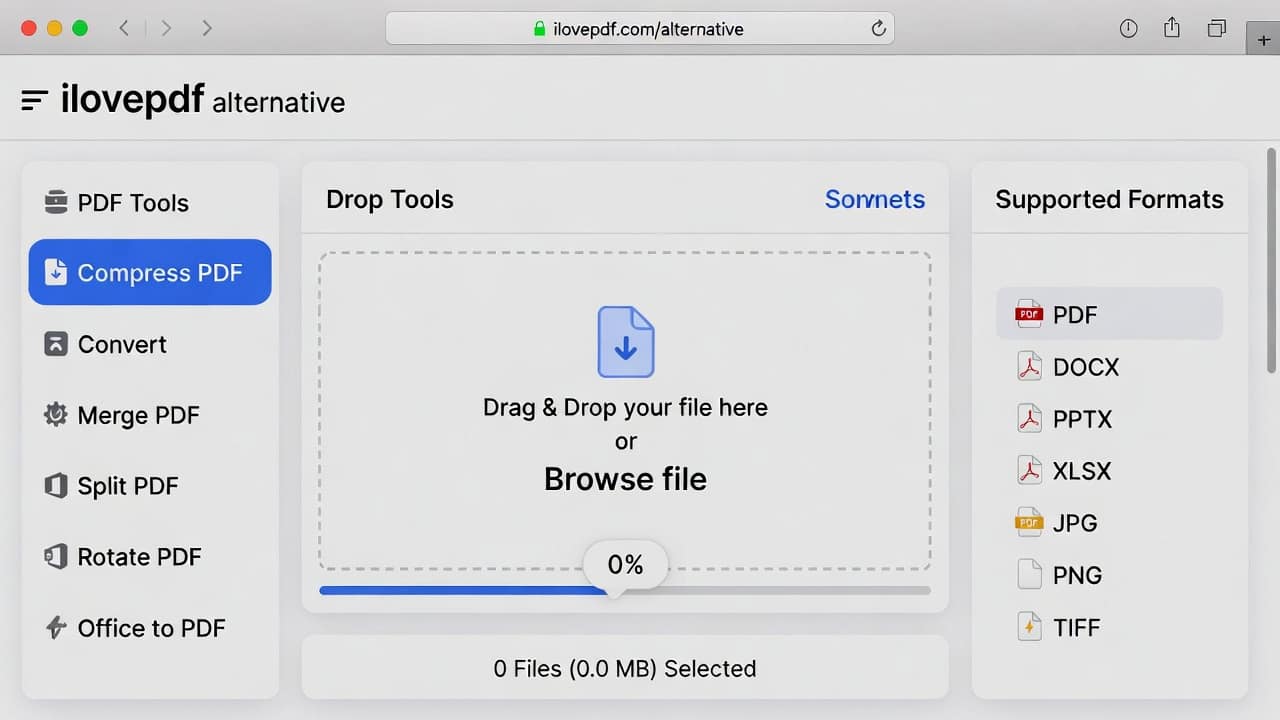
Task: Click the green padlock security icon
Action: (540, 29)
